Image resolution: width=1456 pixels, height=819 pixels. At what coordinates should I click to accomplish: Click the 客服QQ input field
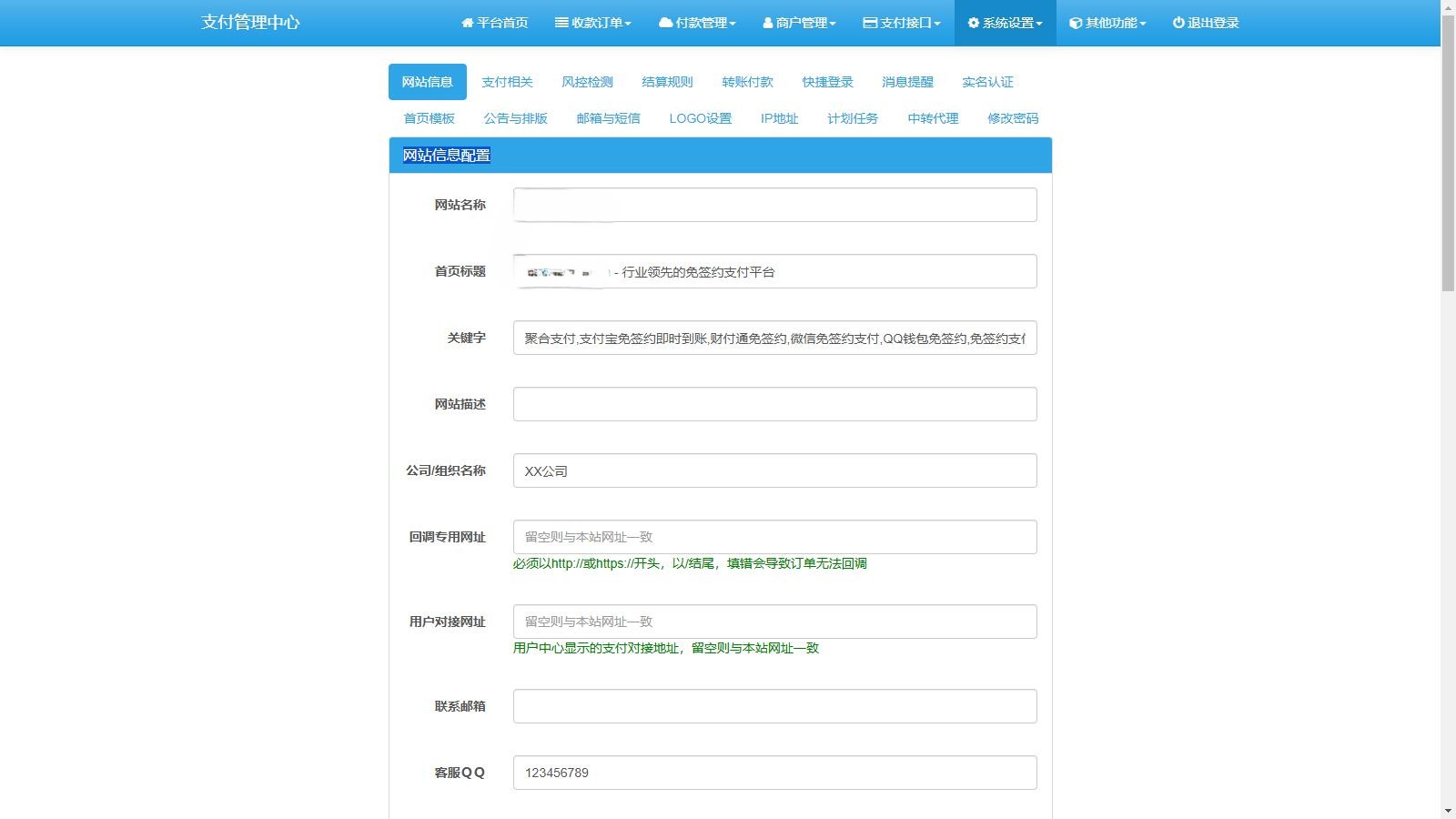(775, 773)
